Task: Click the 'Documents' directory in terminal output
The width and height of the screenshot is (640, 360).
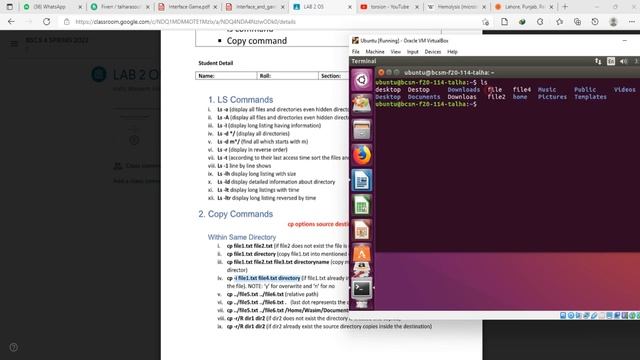Action: coord(424,97)
